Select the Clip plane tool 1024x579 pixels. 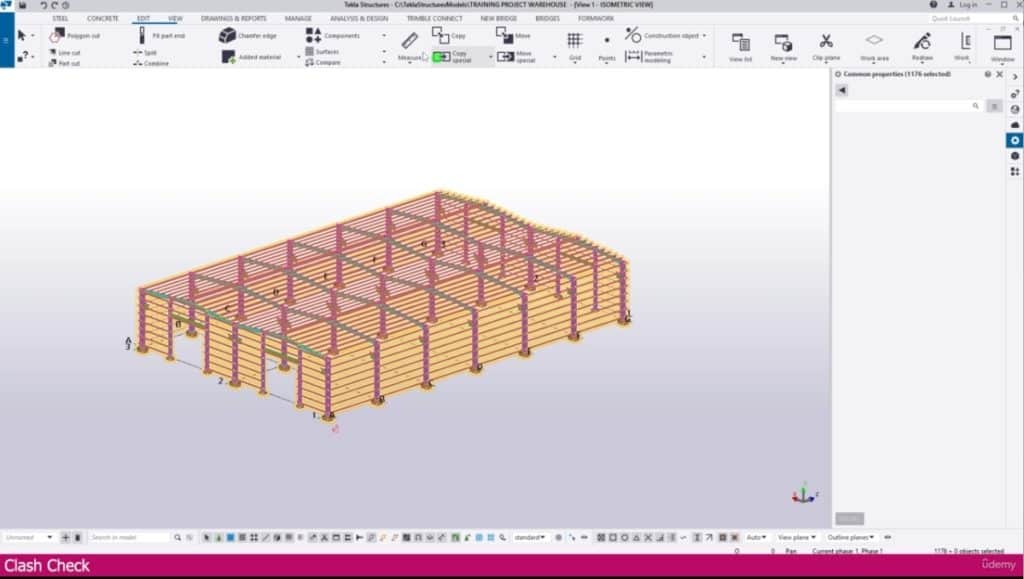pos(826,47)
